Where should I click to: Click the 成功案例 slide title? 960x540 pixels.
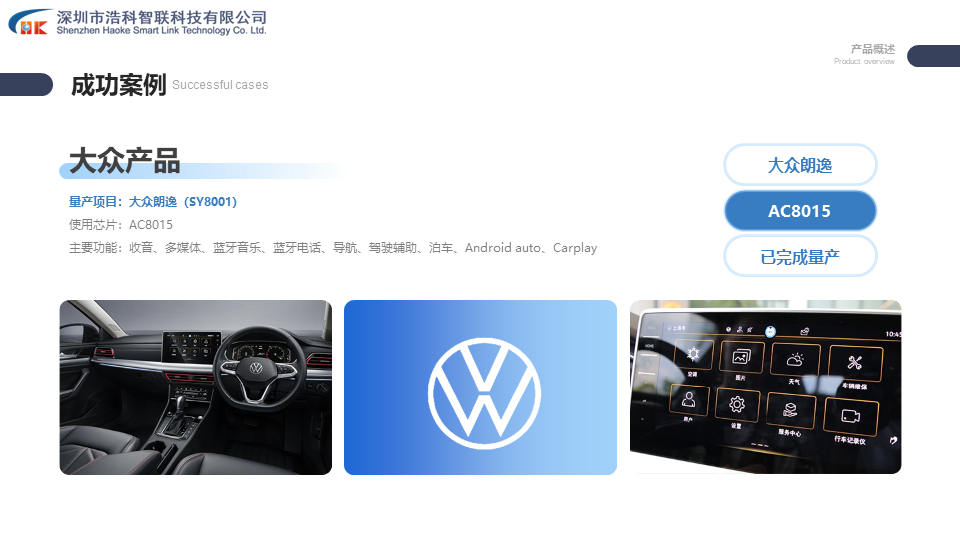[118, 86]
